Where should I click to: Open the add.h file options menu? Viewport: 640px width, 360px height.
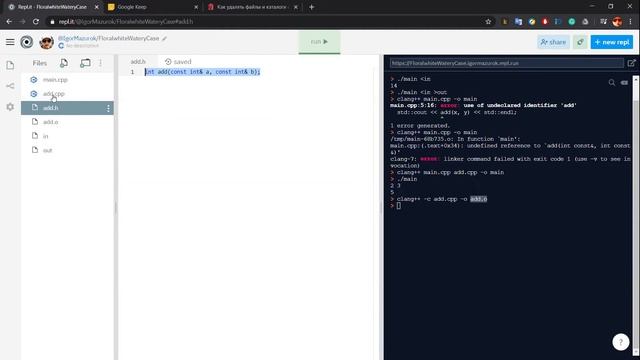pyautogui.click(x=108, y=108)
